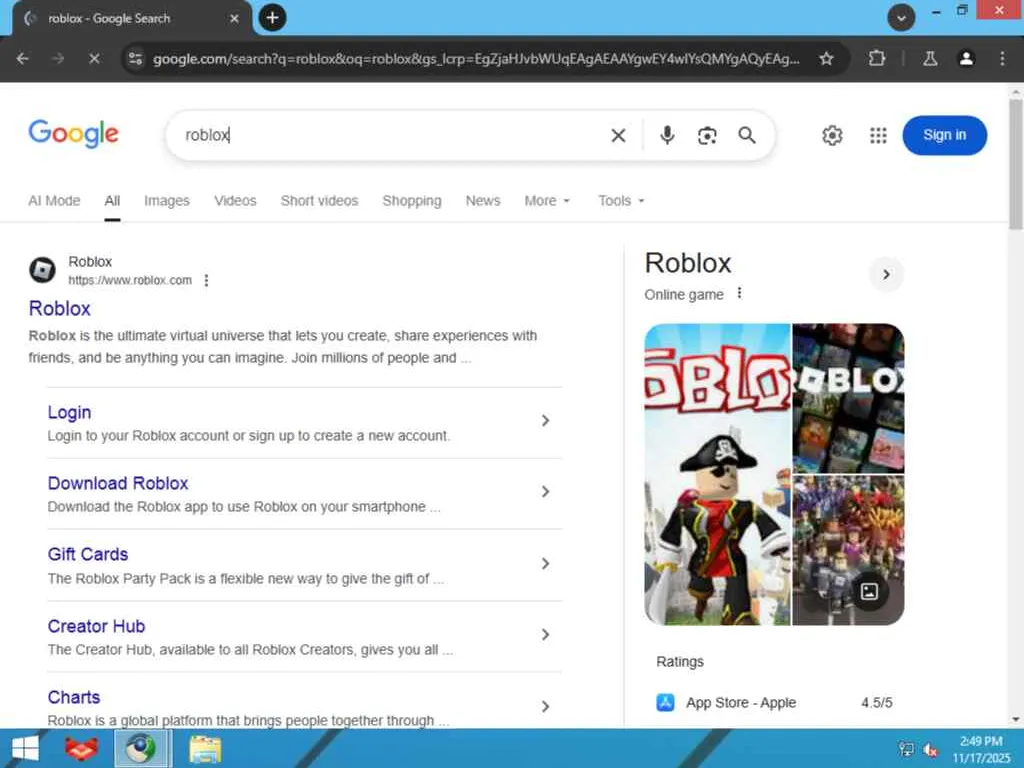Switch to AI Mode tab
The width and height of the screenshot is (1024, 768).
tap(54, 201)
